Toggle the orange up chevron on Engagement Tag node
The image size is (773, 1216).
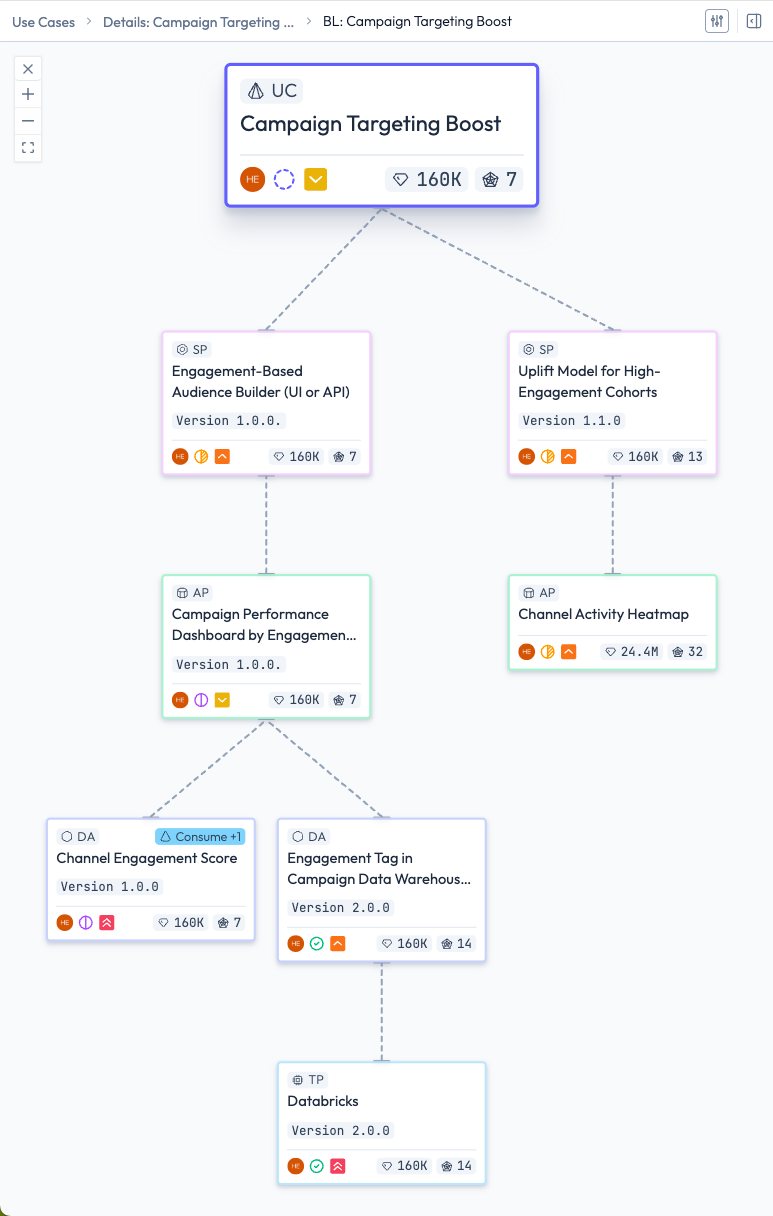click(x=338, y=943)
